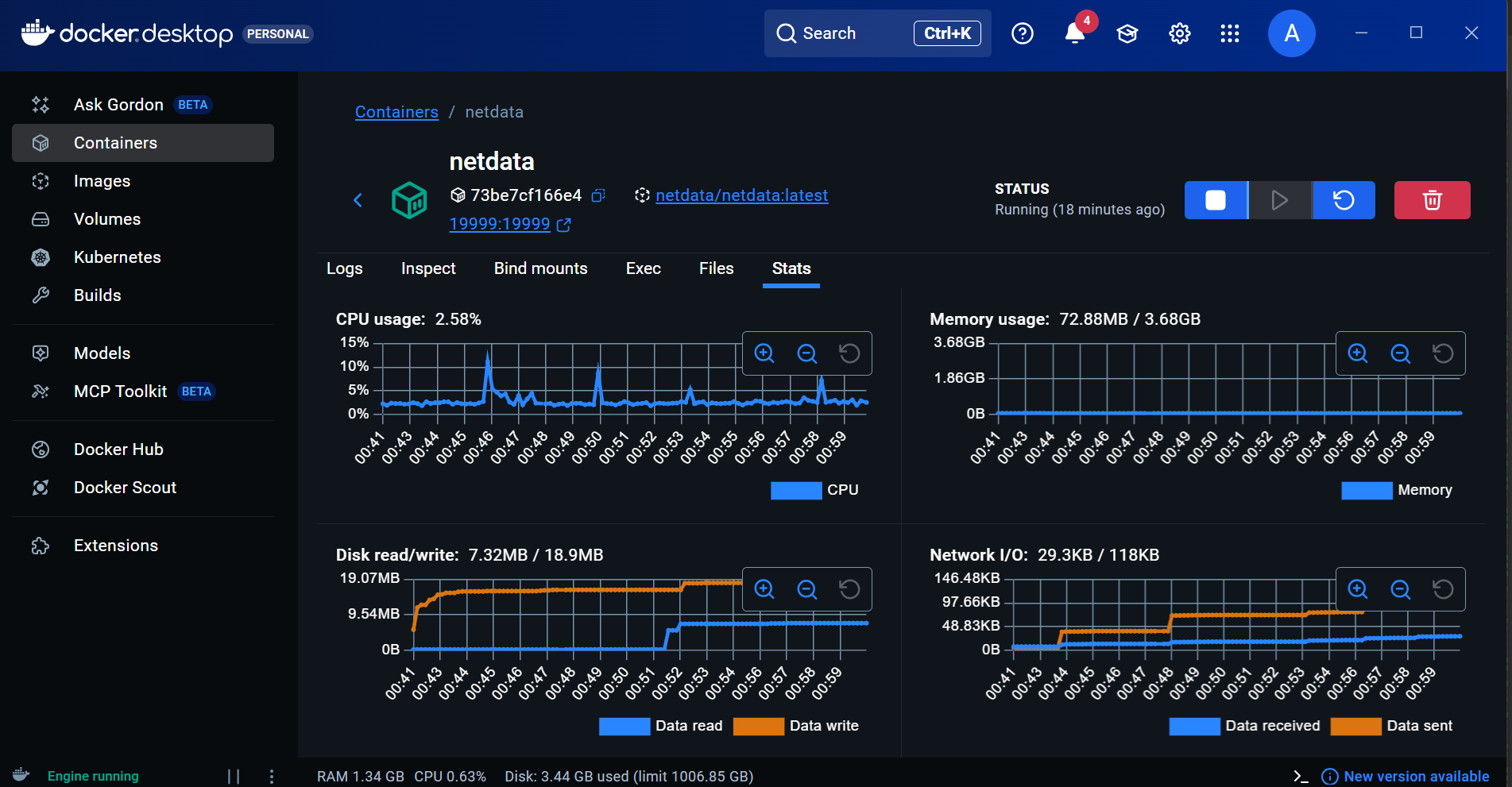Restart the netdata container
This screenshot has width=1512, height=787.
[1344, 200]
